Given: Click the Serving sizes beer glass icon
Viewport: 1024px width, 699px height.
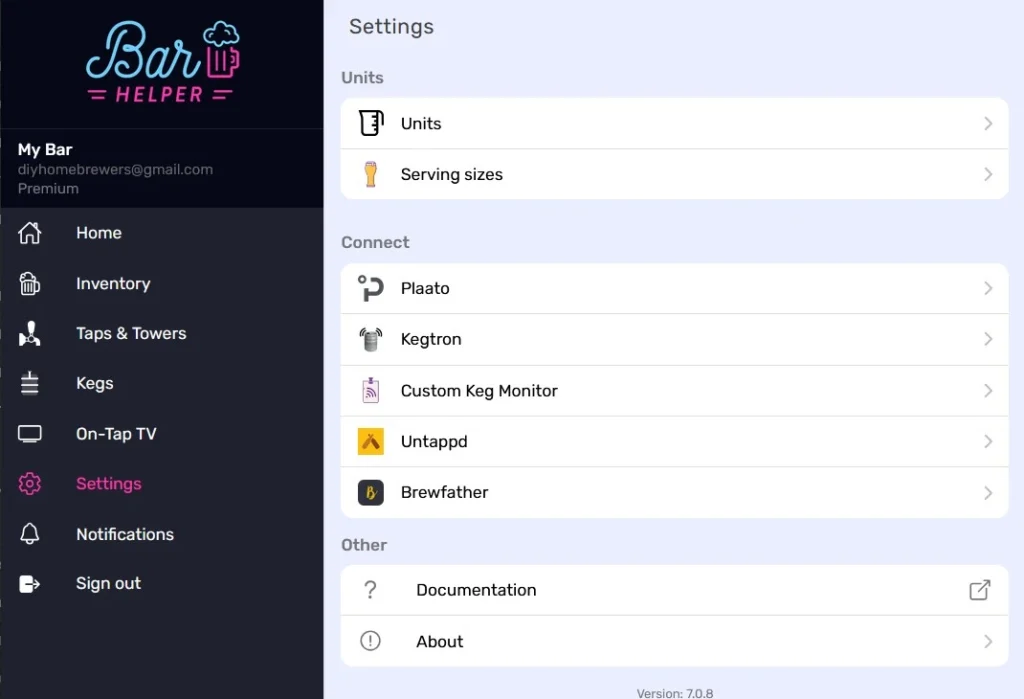Looking at the screenshot, I should (x=370, y=175).
